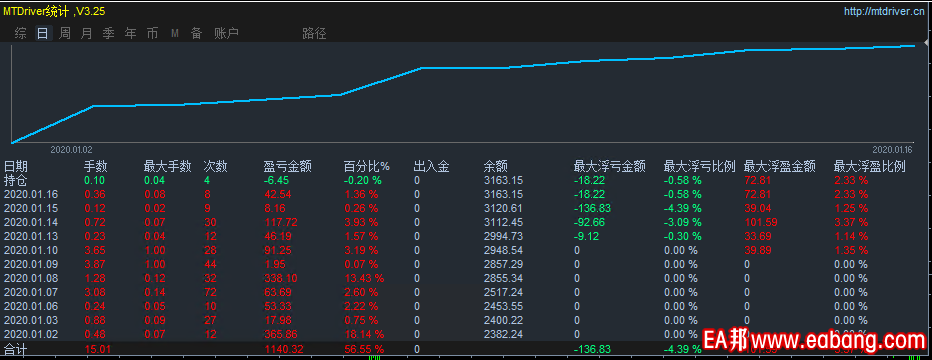The height and width of the screenshot is (360, 932).
Task: Click the 最大浮亏金额 column header
Action: (609, 166)
